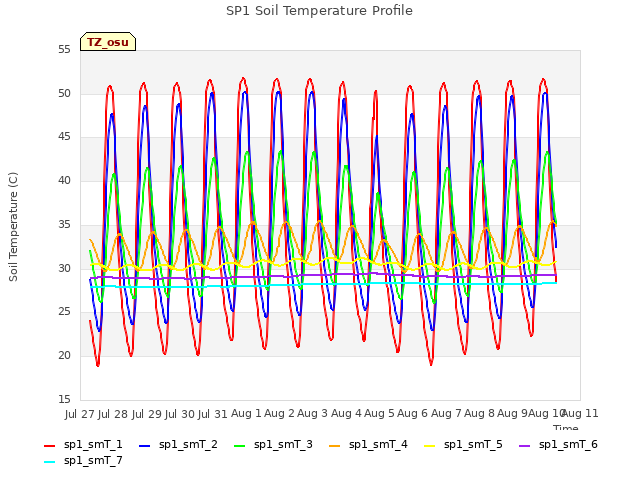Image resolution: width=640 pixels, height=480 pixels.
Task: Click the 45 y-axis tick label
Action: pyautogui.click(x=64, y=137)
